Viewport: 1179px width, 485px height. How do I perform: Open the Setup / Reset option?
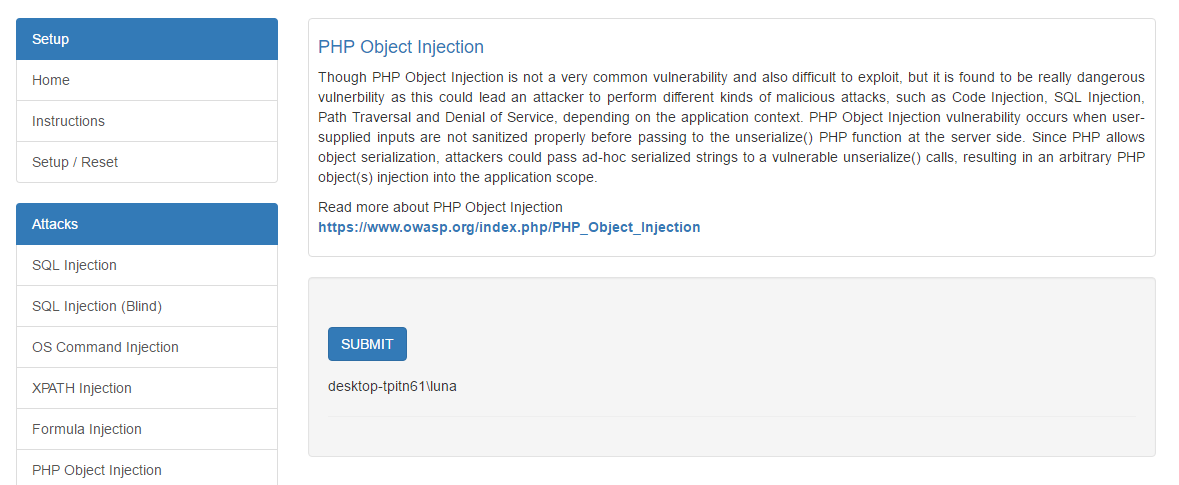pyautogui.click(x=147, y=162)
